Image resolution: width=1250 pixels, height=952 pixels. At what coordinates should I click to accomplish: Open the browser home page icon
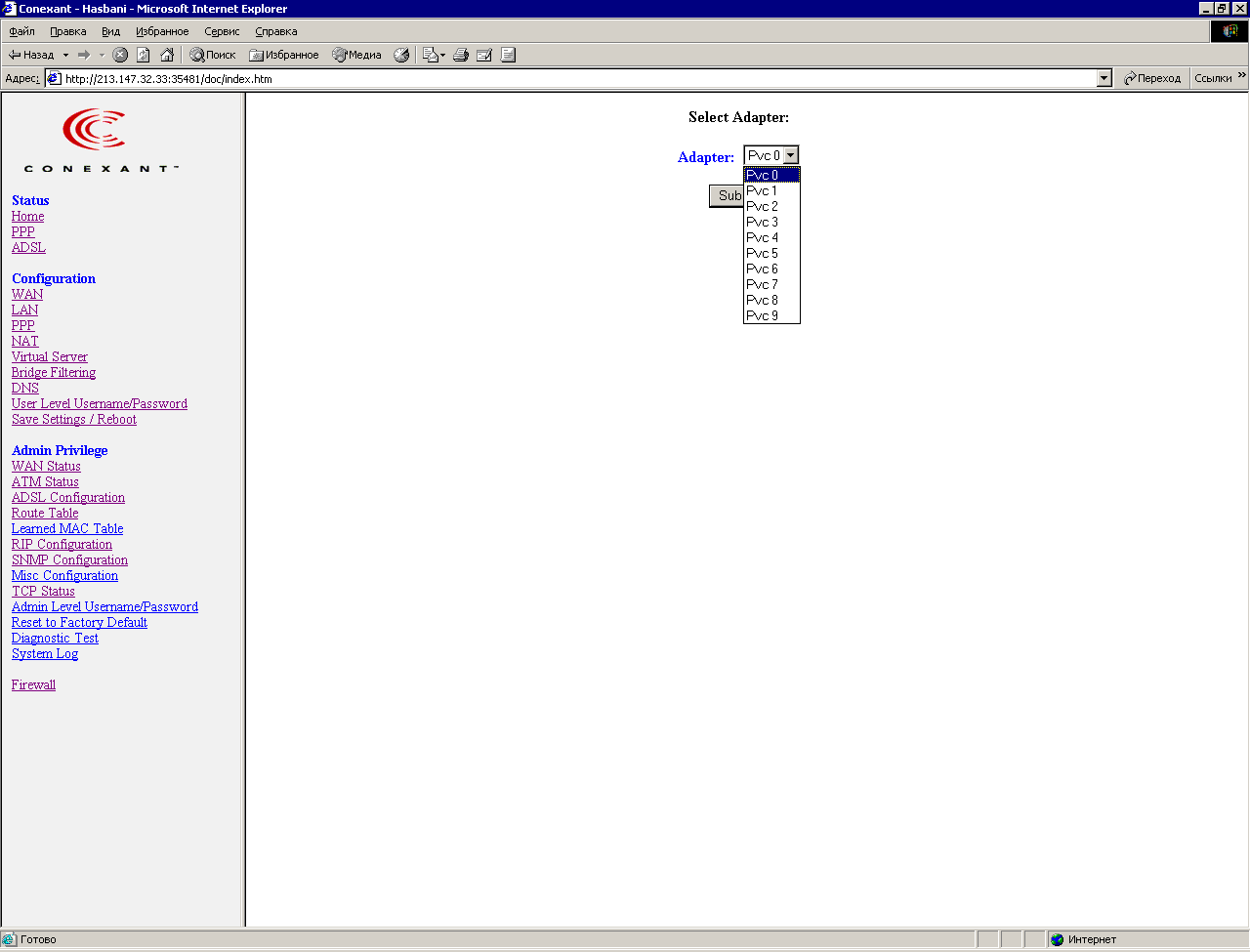click(x=167, y=55)
